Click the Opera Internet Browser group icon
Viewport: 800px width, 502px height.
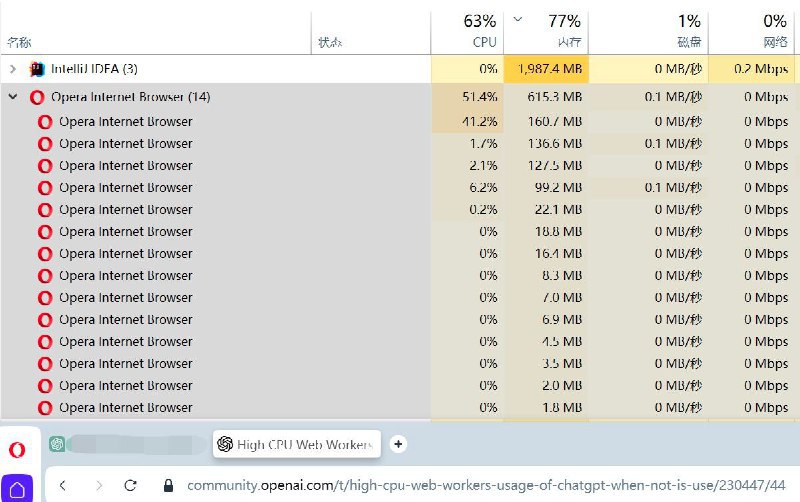click(x=37, y=97)
